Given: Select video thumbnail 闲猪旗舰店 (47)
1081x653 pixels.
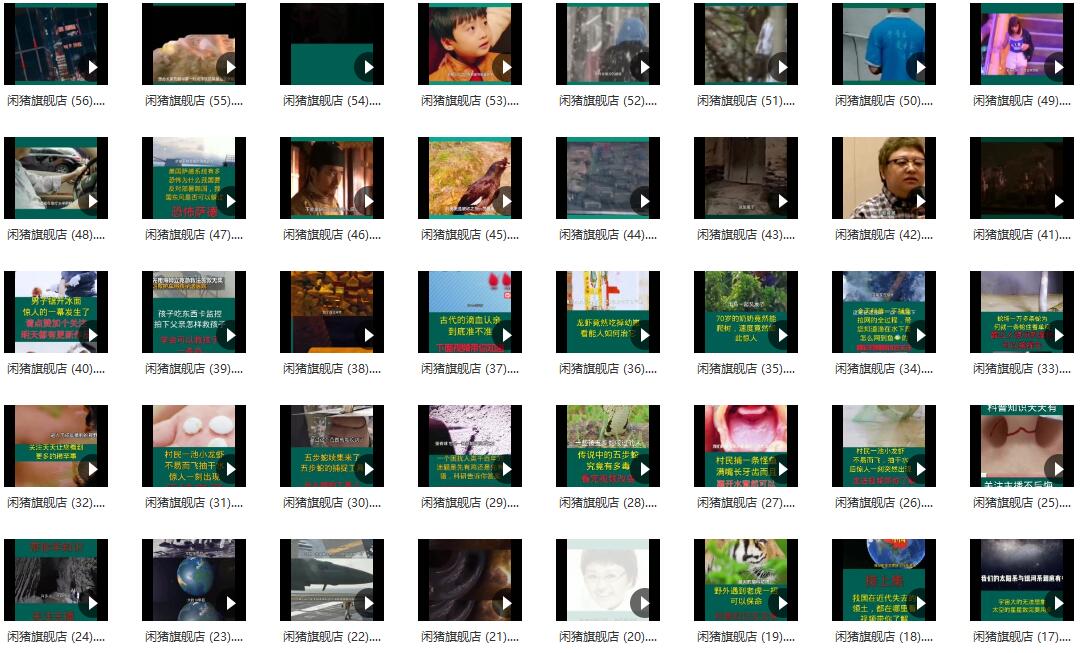Looking at the screenshot, I should (194, 178).
